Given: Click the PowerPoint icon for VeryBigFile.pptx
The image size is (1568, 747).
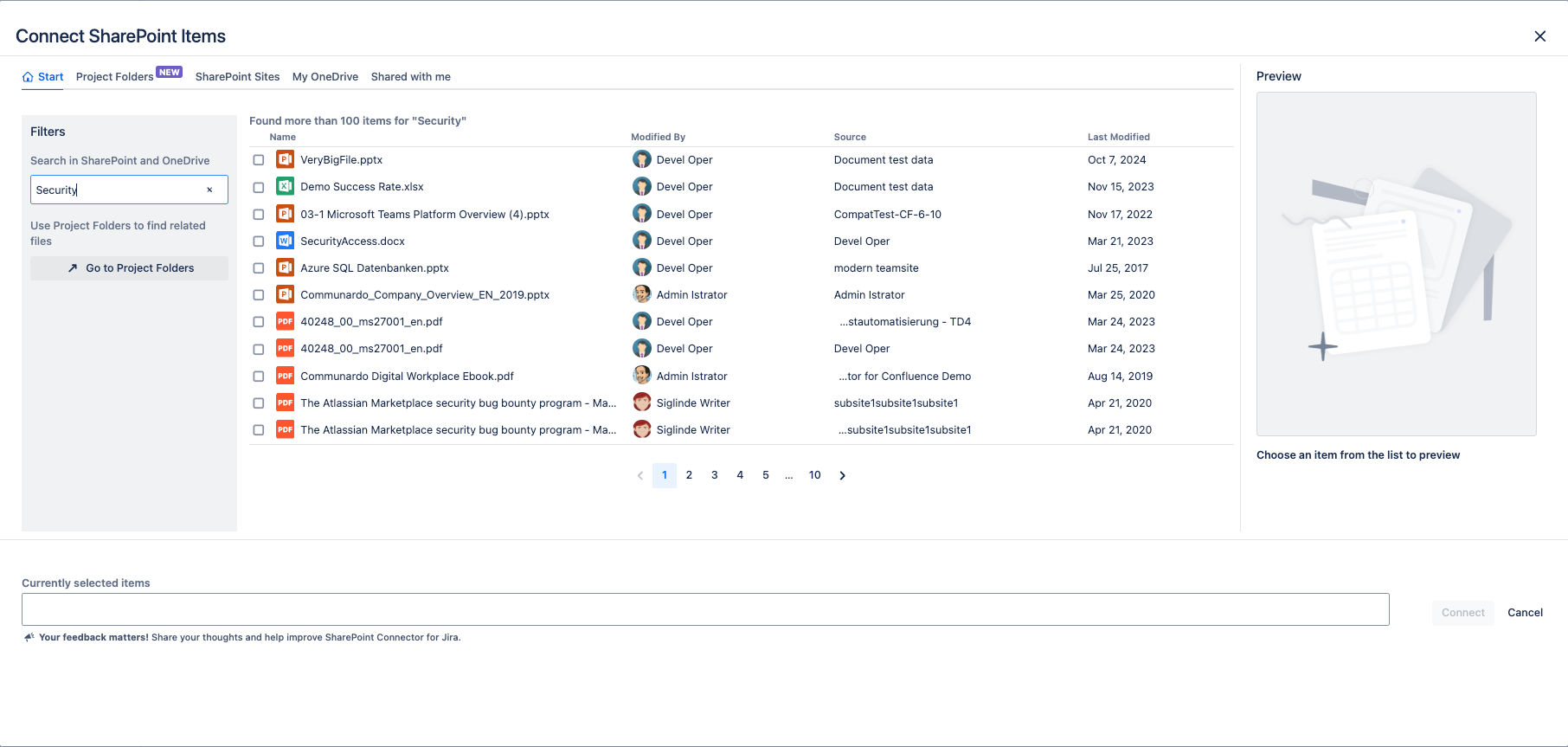Looking at the screenshot, I should (x=285, y=159).
